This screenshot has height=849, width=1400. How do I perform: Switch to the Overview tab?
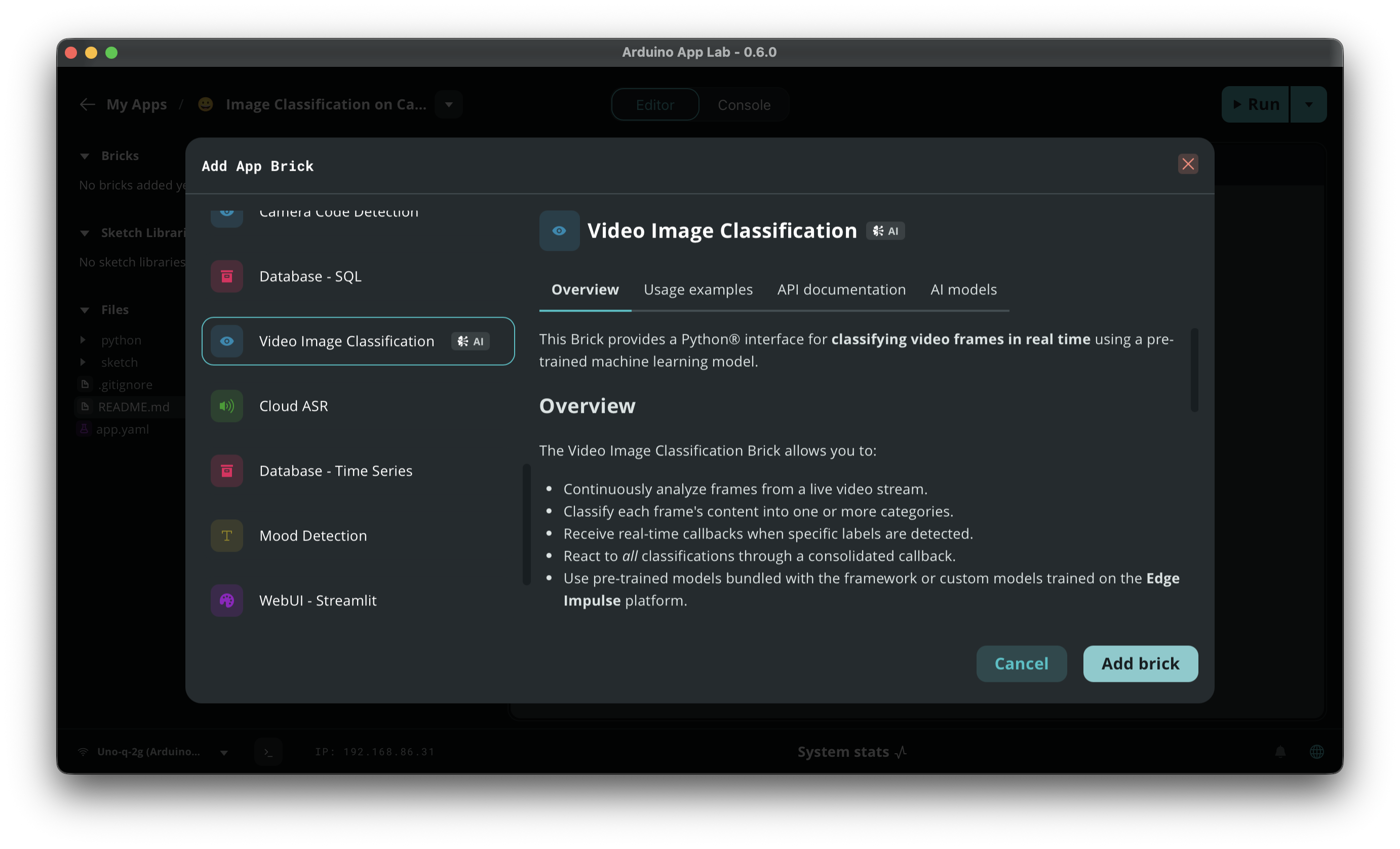click(x=585, y=290)
